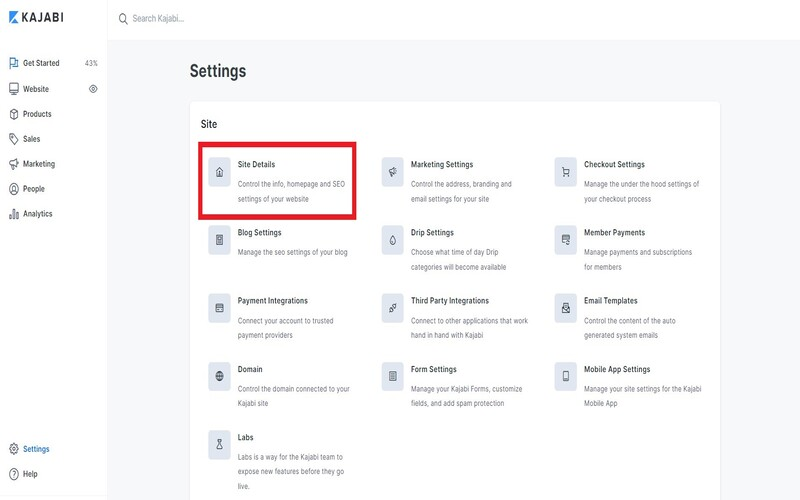
Task: Click the Email Templates envelope icon
Action: pyautogui.click(x=565, y=308)
